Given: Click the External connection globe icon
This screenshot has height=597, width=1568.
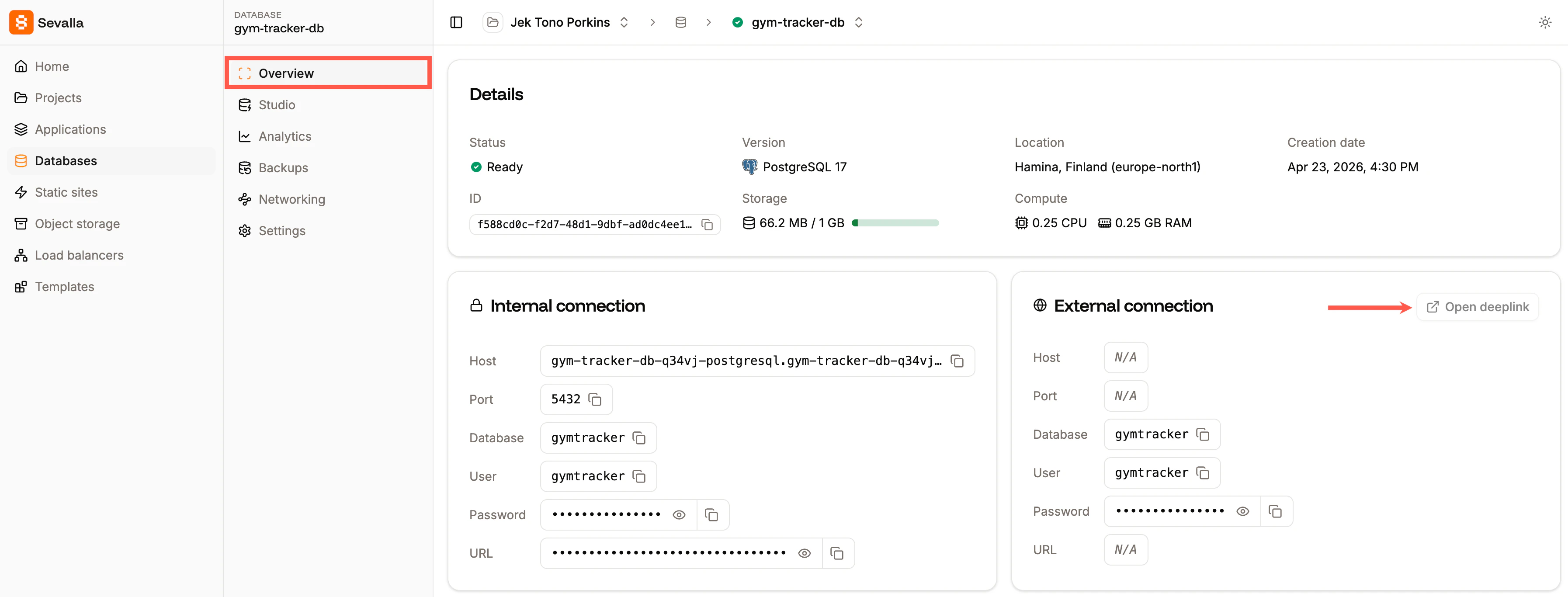Looking at the screenshot, I should [x=1040, y=305].
